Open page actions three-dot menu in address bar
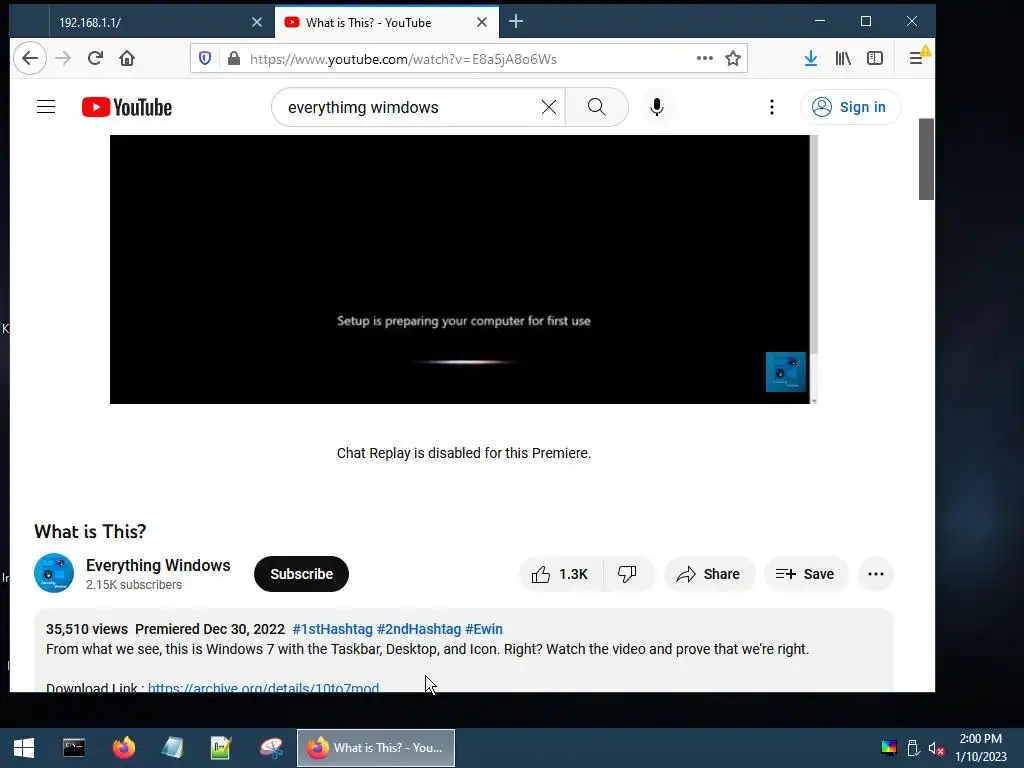 tap(705, 58)
